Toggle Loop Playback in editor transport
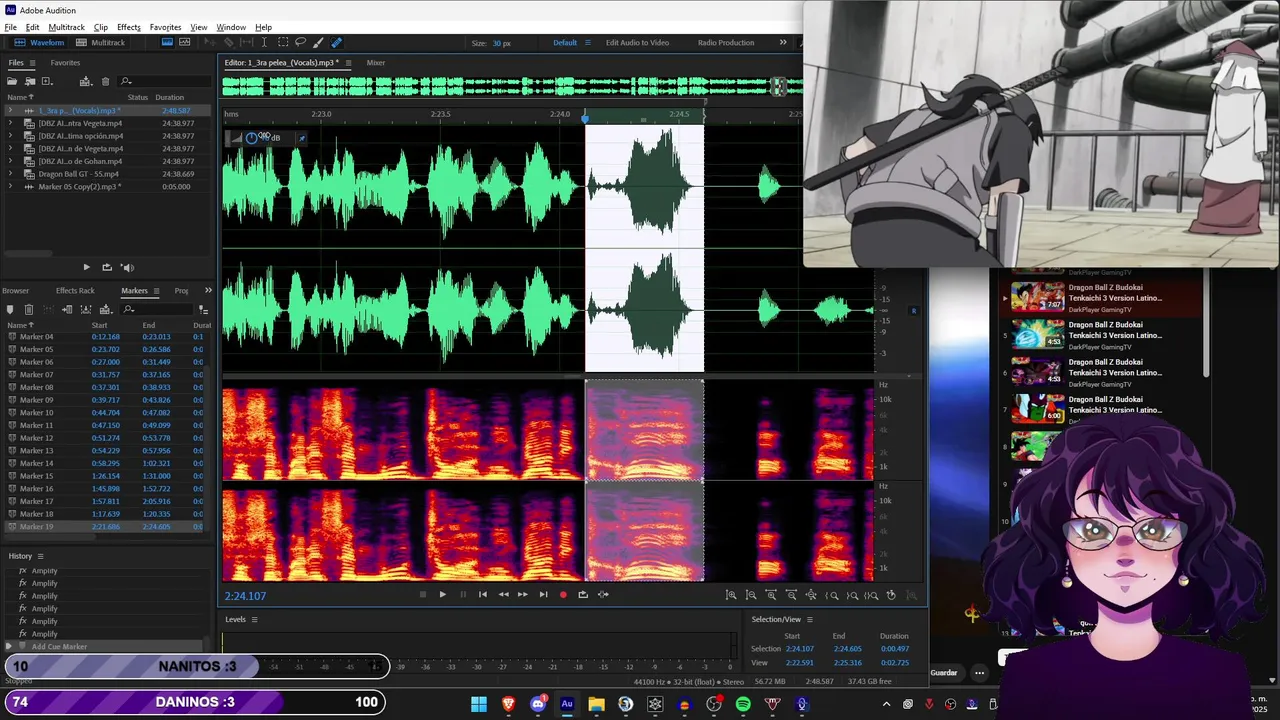Screen dimensions: 1280x720 pyautogui.click(x=583, y=594)
